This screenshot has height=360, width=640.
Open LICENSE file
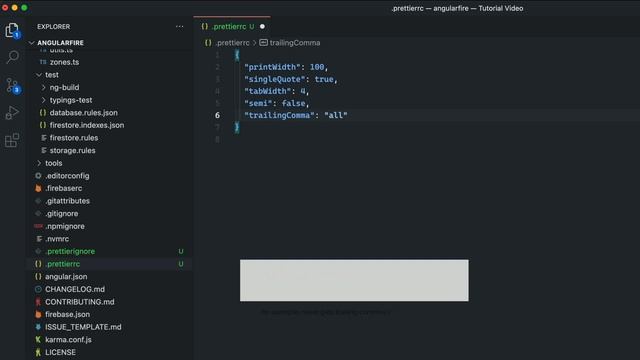60,353
